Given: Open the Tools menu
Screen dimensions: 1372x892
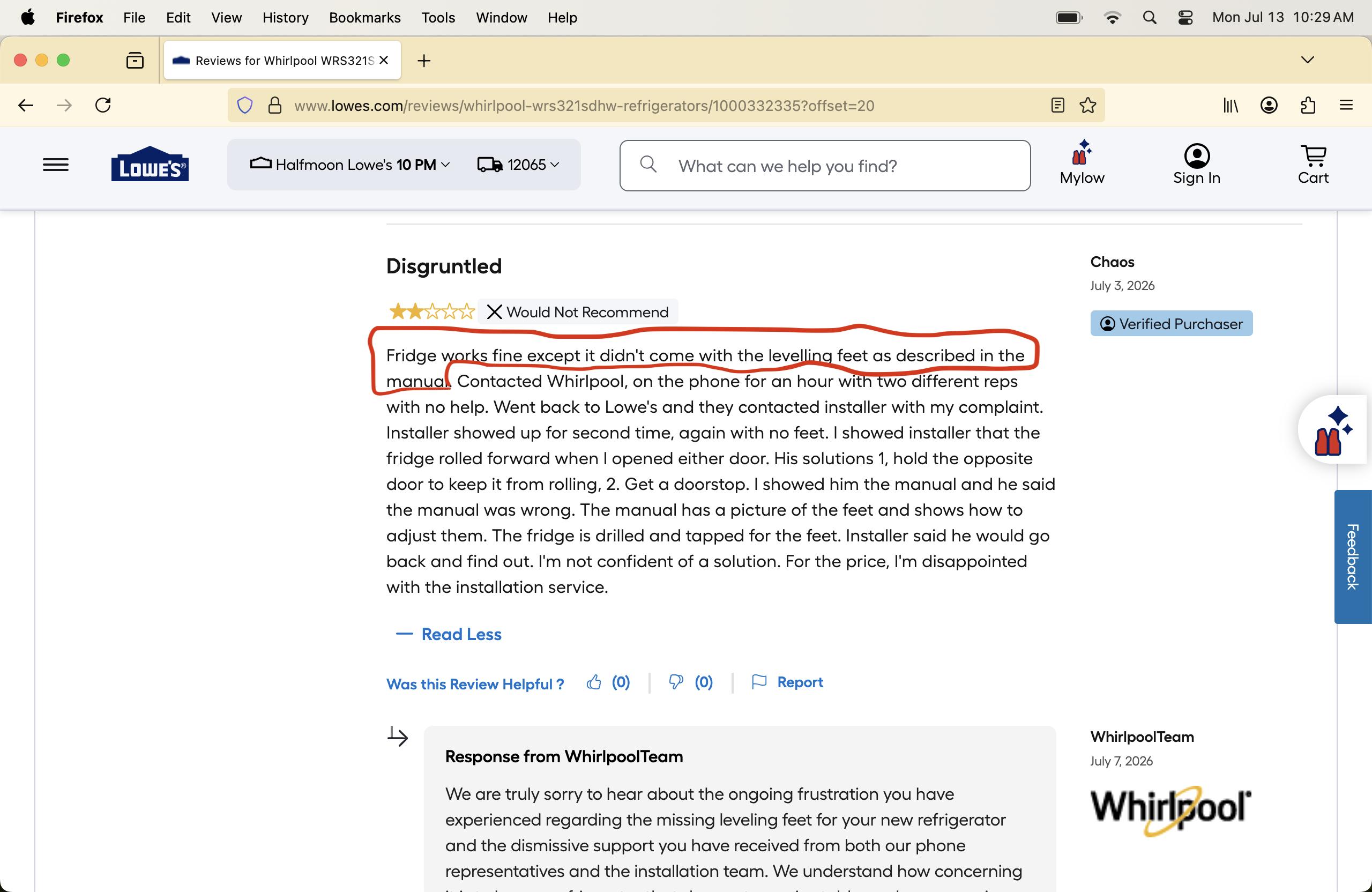Looking at the screenshot, I should (438, 18).
